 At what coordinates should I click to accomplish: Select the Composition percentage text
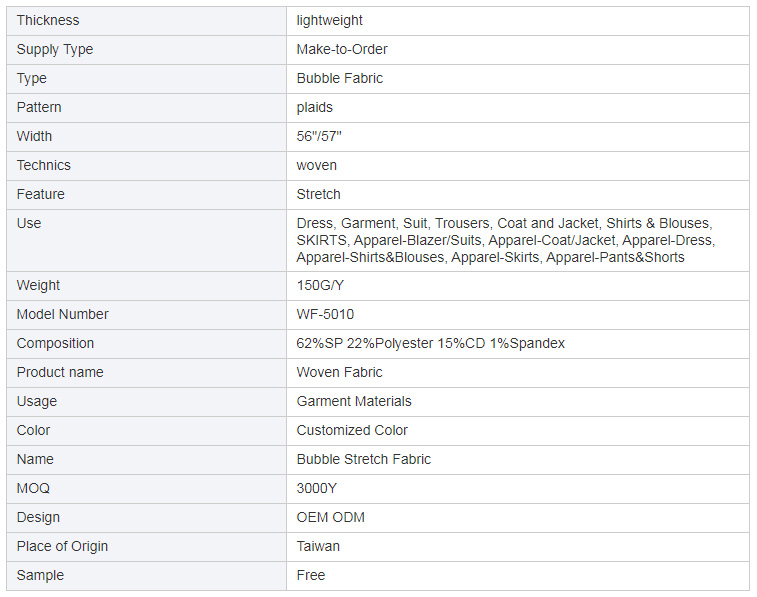(430, 343)
